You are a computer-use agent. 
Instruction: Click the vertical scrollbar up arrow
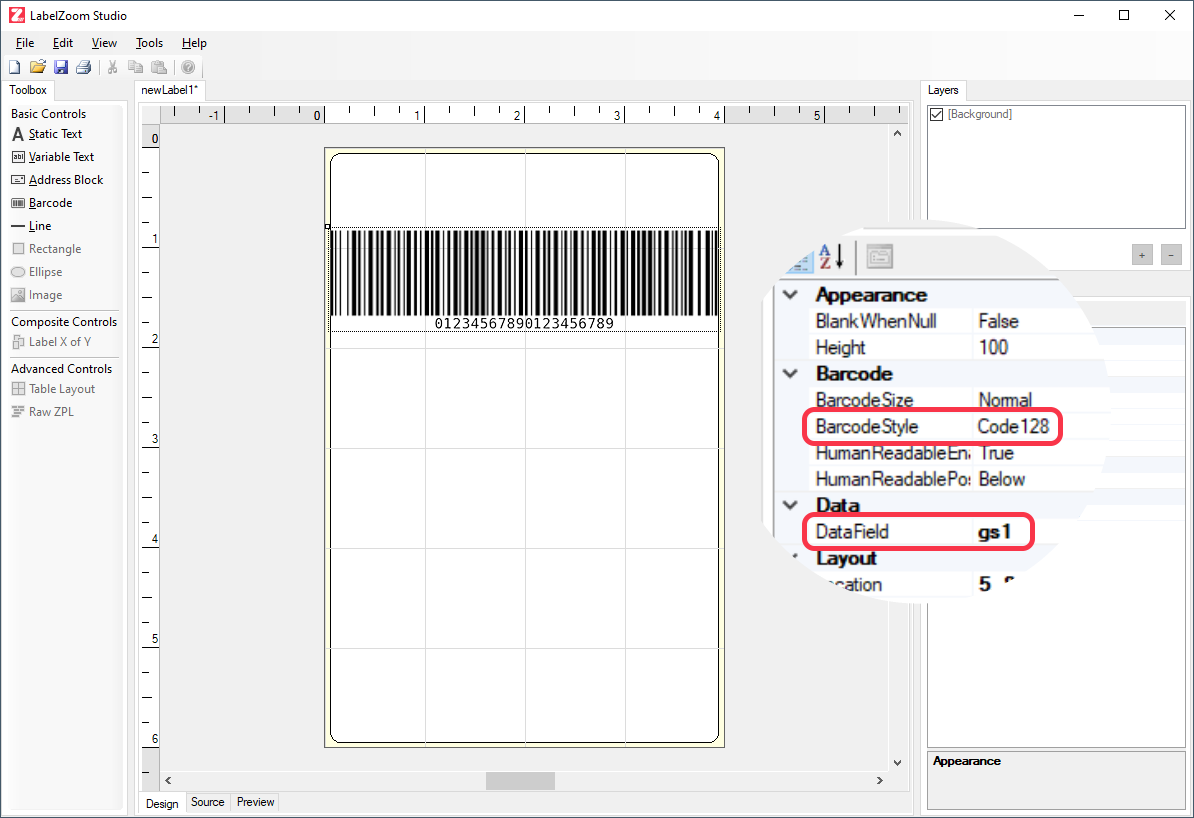pos(897,133)
